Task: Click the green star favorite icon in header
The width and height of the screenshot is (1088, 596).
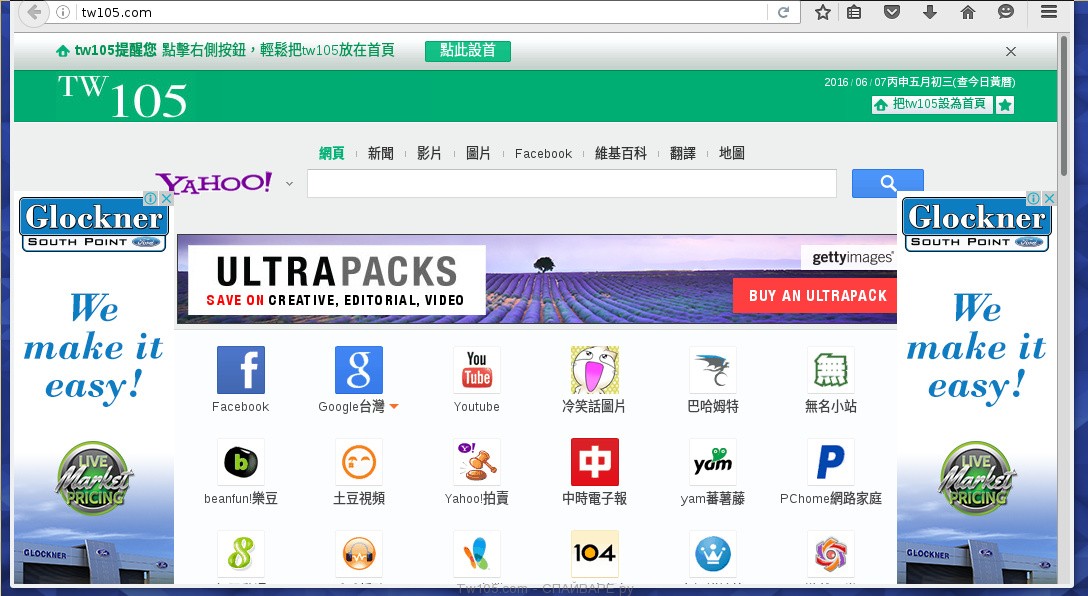Action: (x=1005, y=105)
